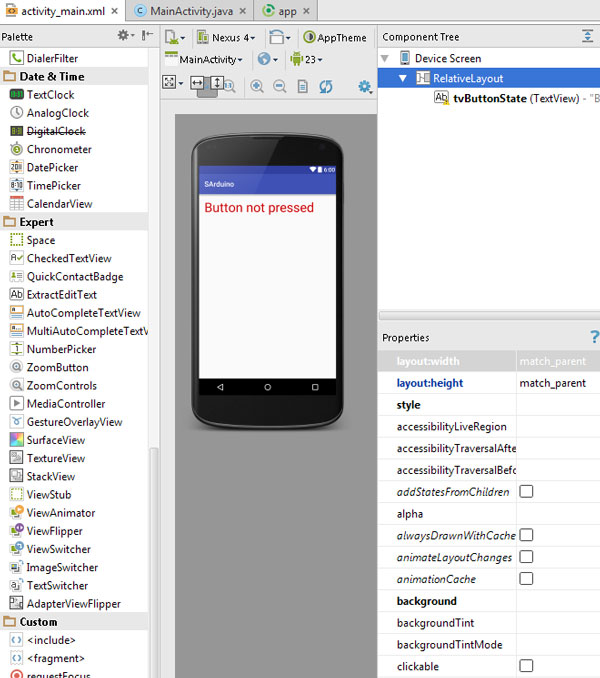
Task: Close the MainActivity.java tab
Action: [243, 11]
